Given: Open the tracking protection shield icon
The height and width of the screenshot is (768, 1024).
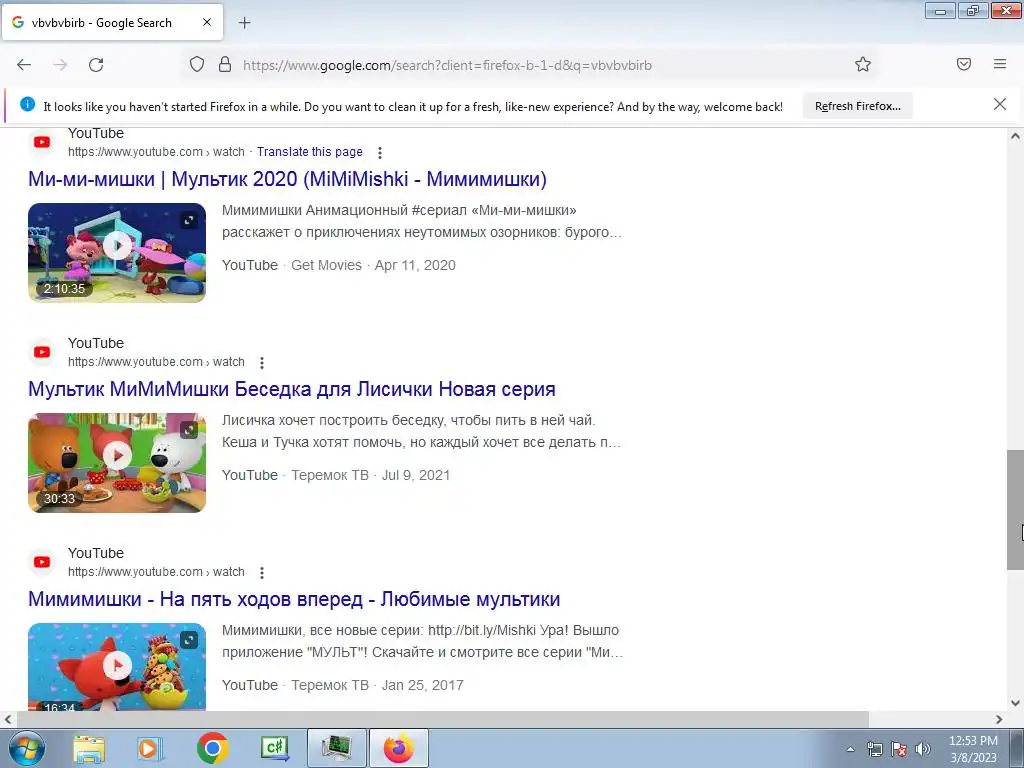Looking at the screenshot, I should coord(197,64).
